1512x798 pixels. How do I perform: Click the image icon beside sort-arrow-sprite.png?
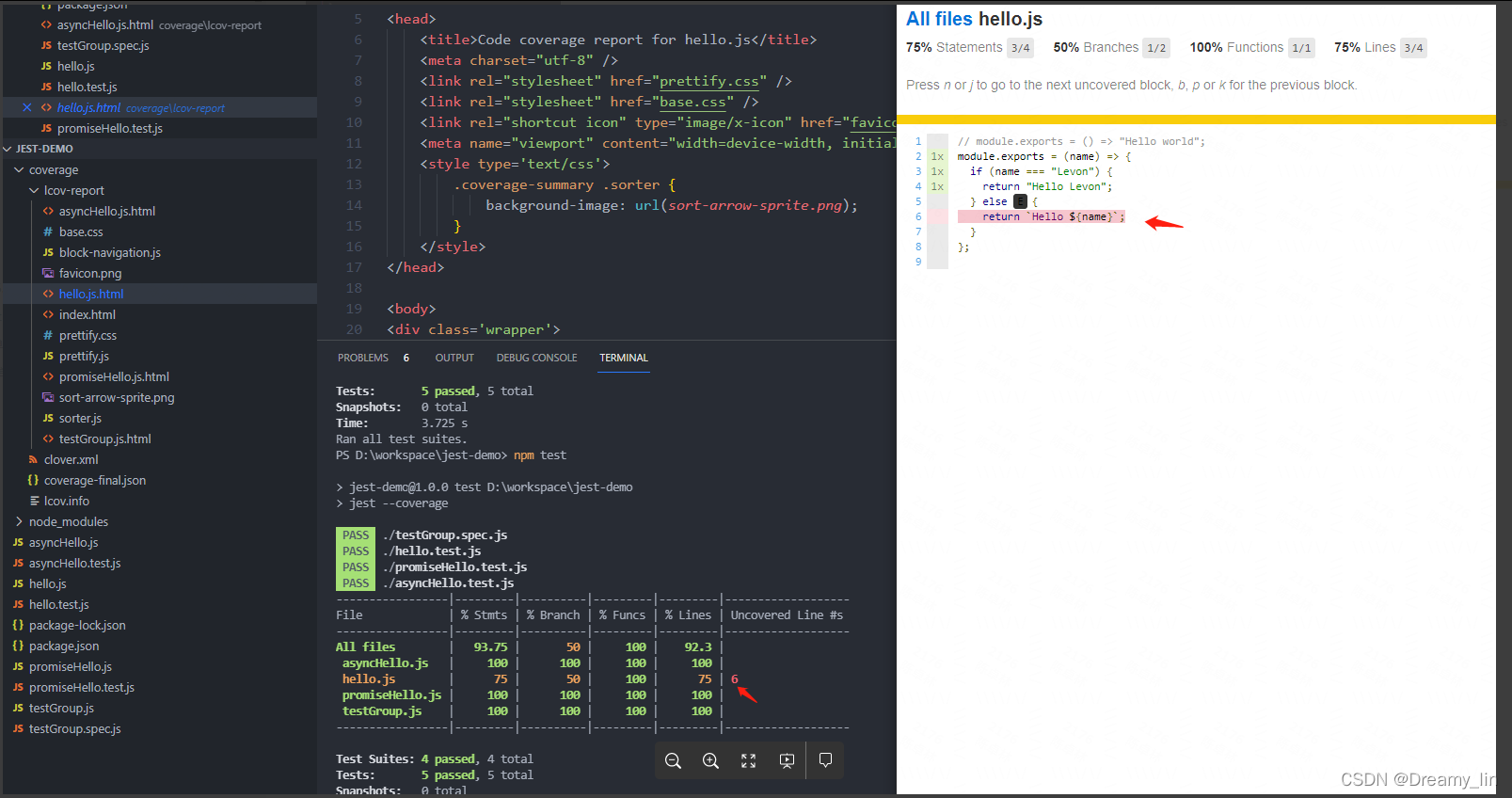pyautogui.click(x=48, y=397)
